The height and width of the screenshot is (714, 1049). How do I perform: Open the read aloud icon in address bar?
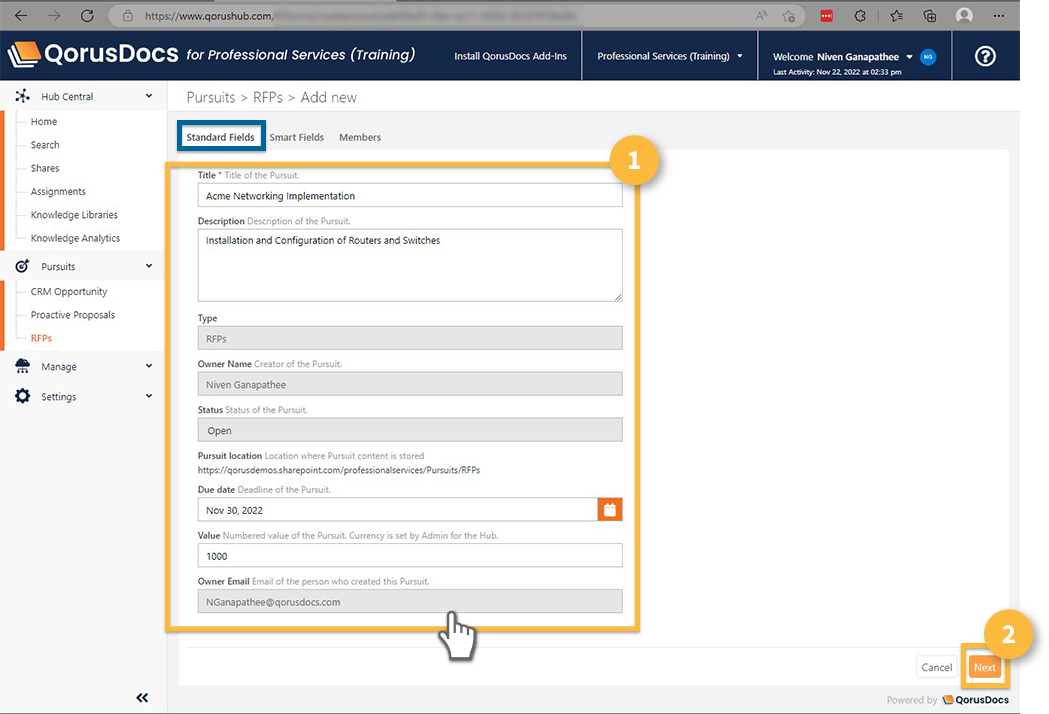click(x=761, y=15)
